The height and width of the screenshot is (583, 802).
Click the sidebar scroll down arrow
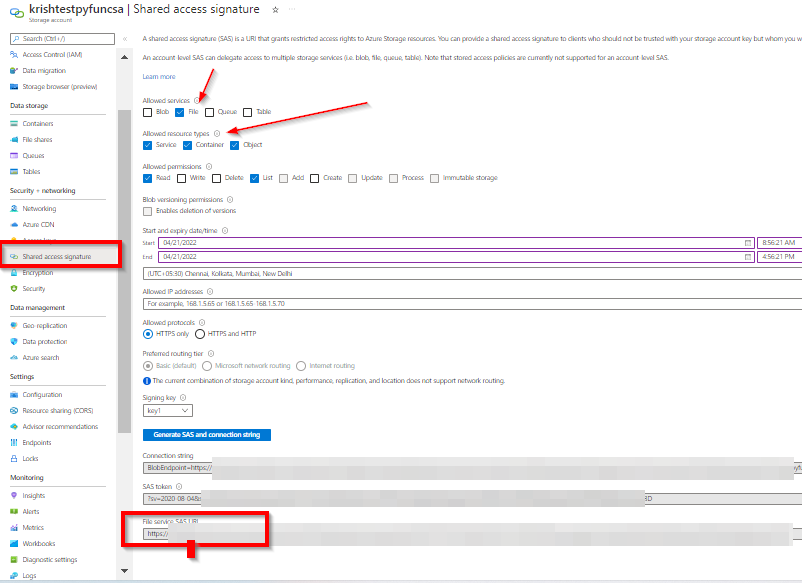[124, 571]
